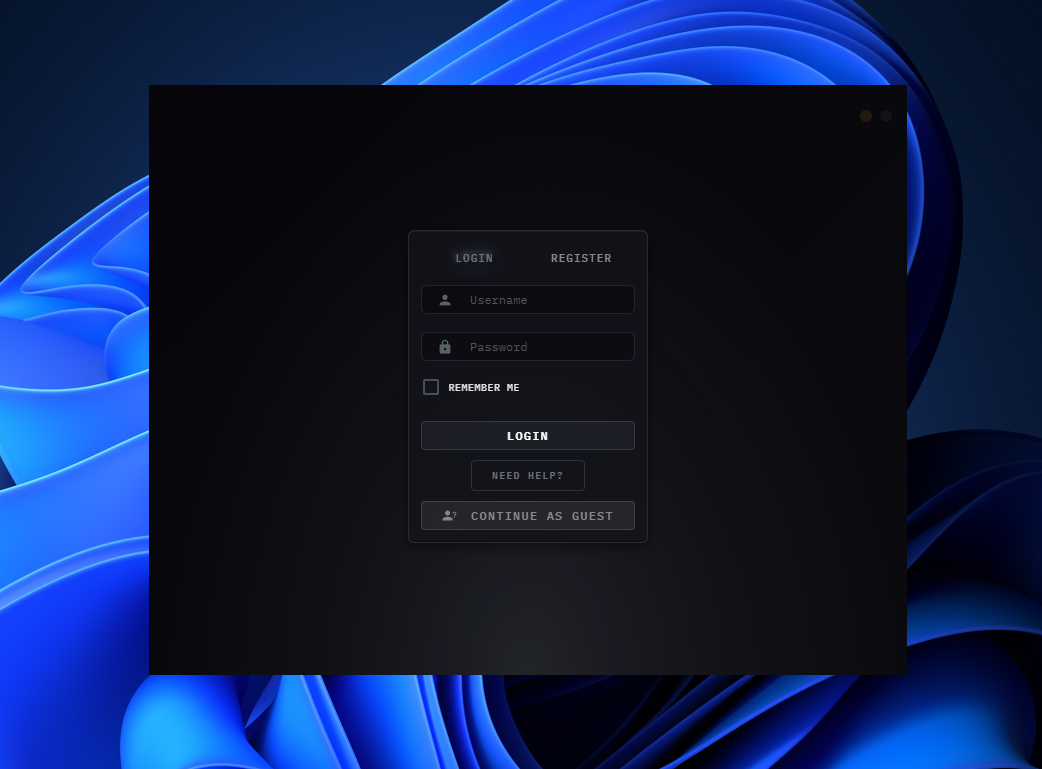The width and height of the screenshot is (1042, 769).
Task: Click the REMEMBER ME label text
Action: pos(484,387)
